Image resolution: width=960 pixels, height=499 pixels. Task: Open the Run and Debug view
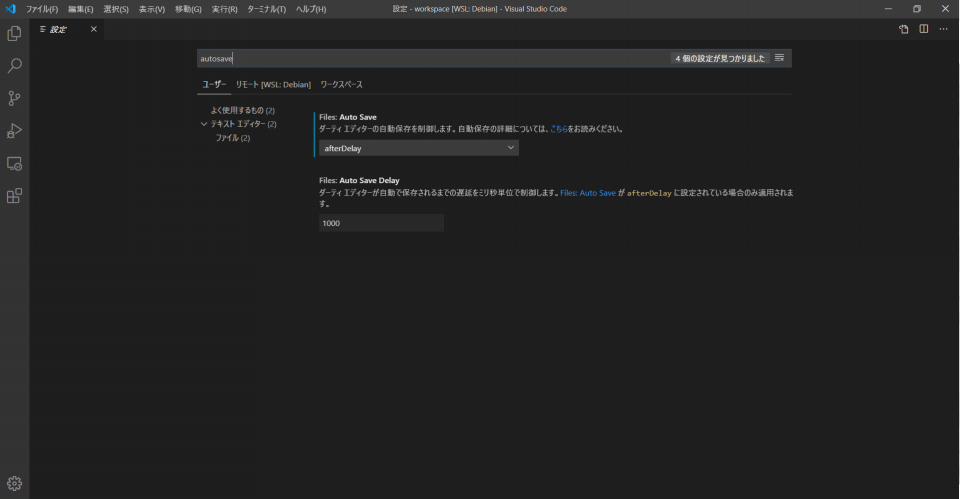tap(14, 130)
